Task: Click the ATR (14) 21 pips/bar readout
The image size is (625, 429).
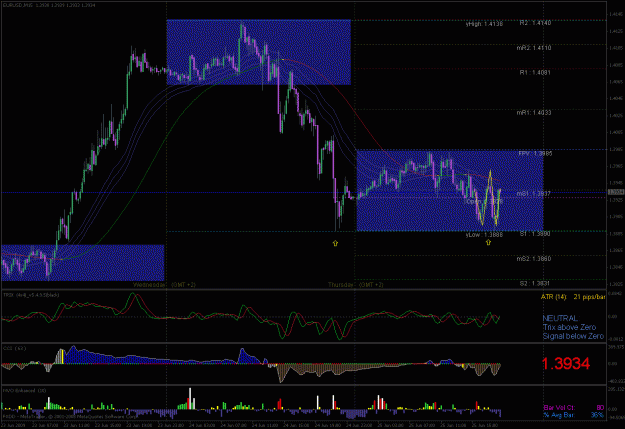Action: click(x=573, y=297)
